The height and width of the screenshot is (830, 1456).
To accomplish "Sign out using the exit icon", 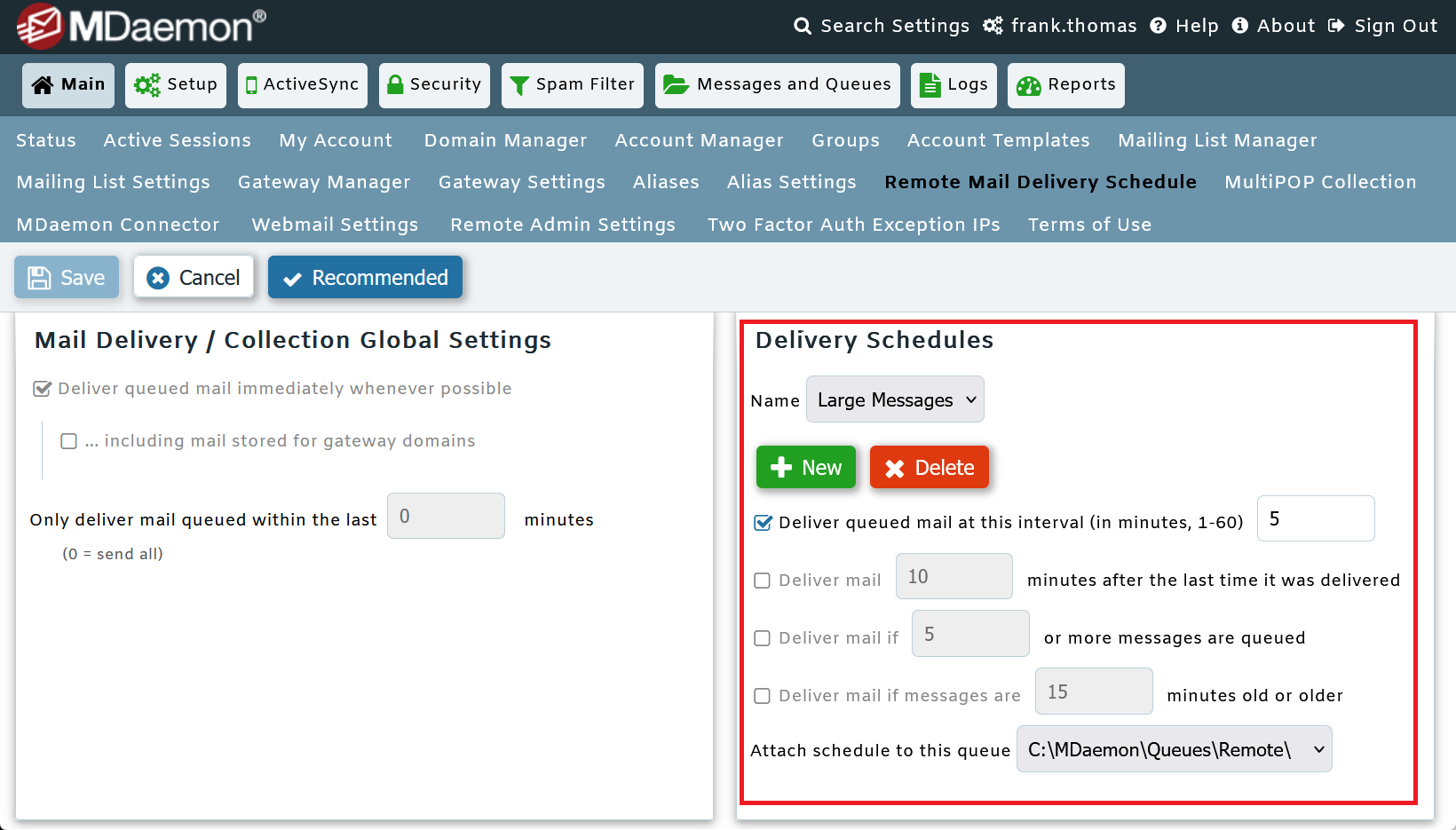I will (x=1337, y=26).
